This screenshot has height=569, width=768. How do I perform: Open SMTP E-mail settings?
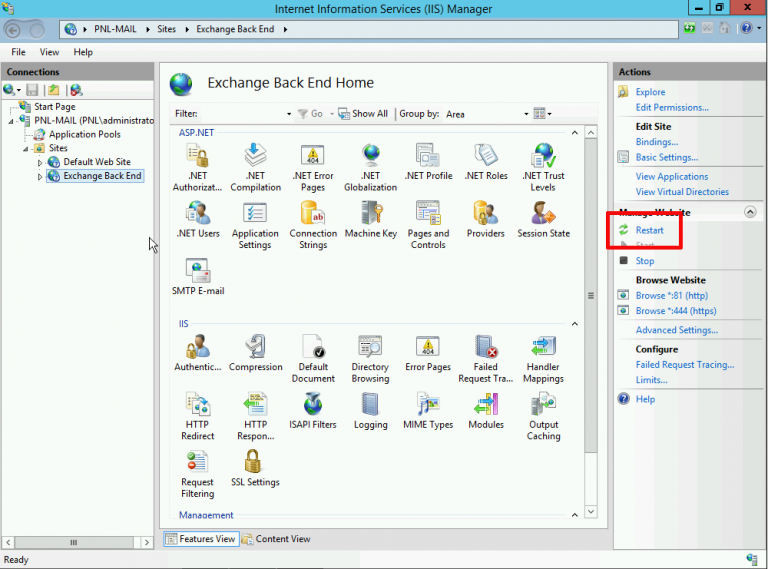coord(198,277)
